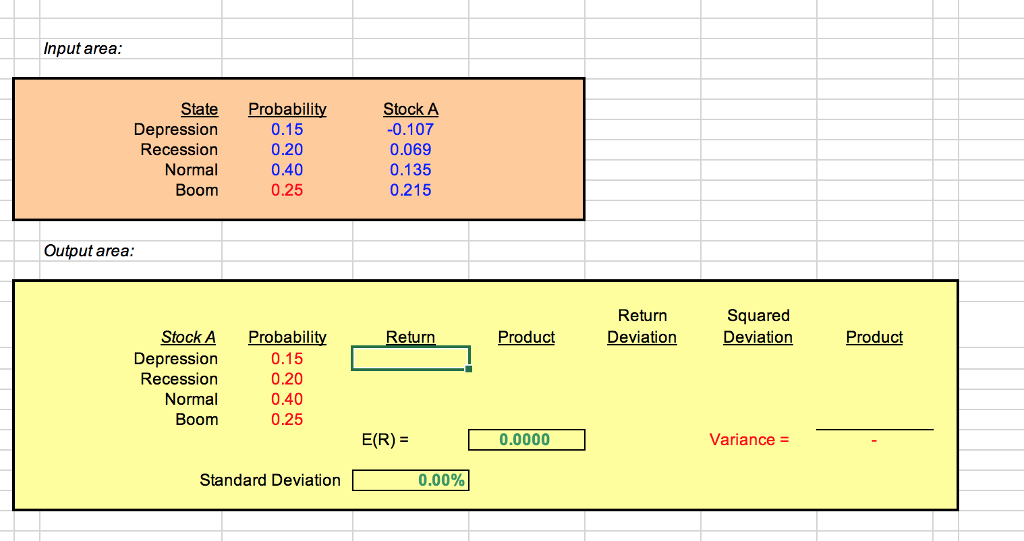Viewport: 1024px width, 541px height.
Task: Select Boom label in output area
Action: 197,419
